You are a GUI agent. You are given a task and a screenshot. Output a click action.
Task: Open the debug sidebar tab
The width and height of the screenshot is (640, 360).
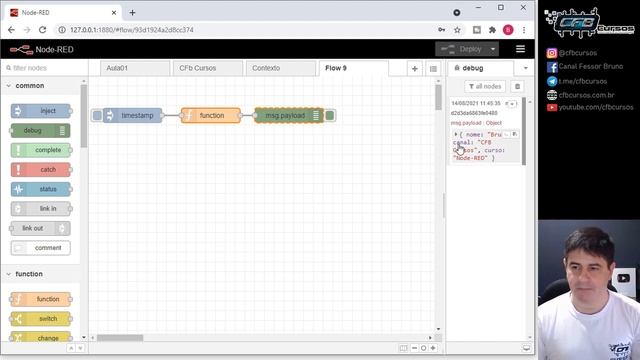[x=480, y=68]
